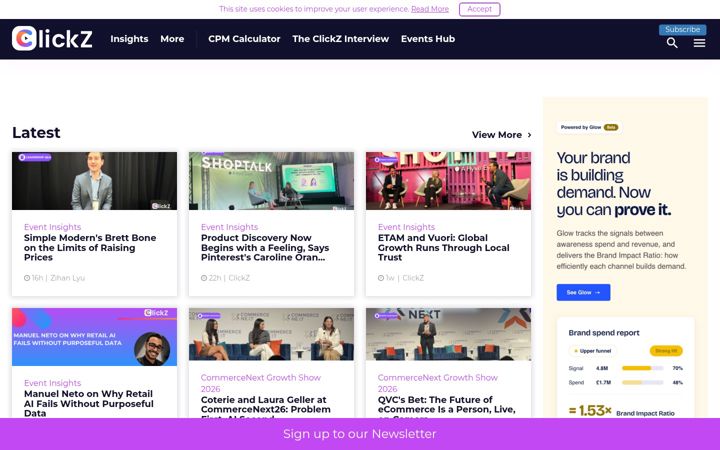
Task: Read ETAM and Vuori Global Growth headline
Action: pyautogui.click(x=444, y=248)
